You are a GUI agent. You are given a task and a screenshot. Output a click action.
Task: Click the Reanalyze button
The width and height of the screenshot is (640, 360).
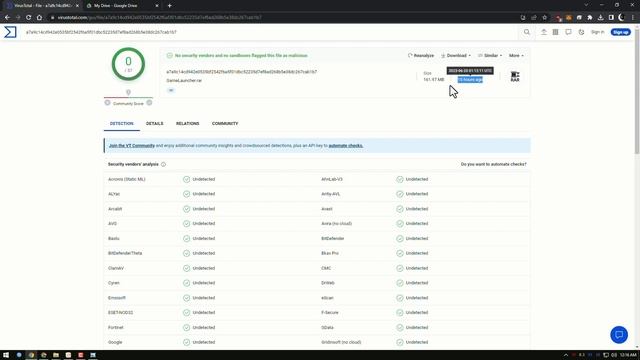pyautogui.click(x=421, y=56)
